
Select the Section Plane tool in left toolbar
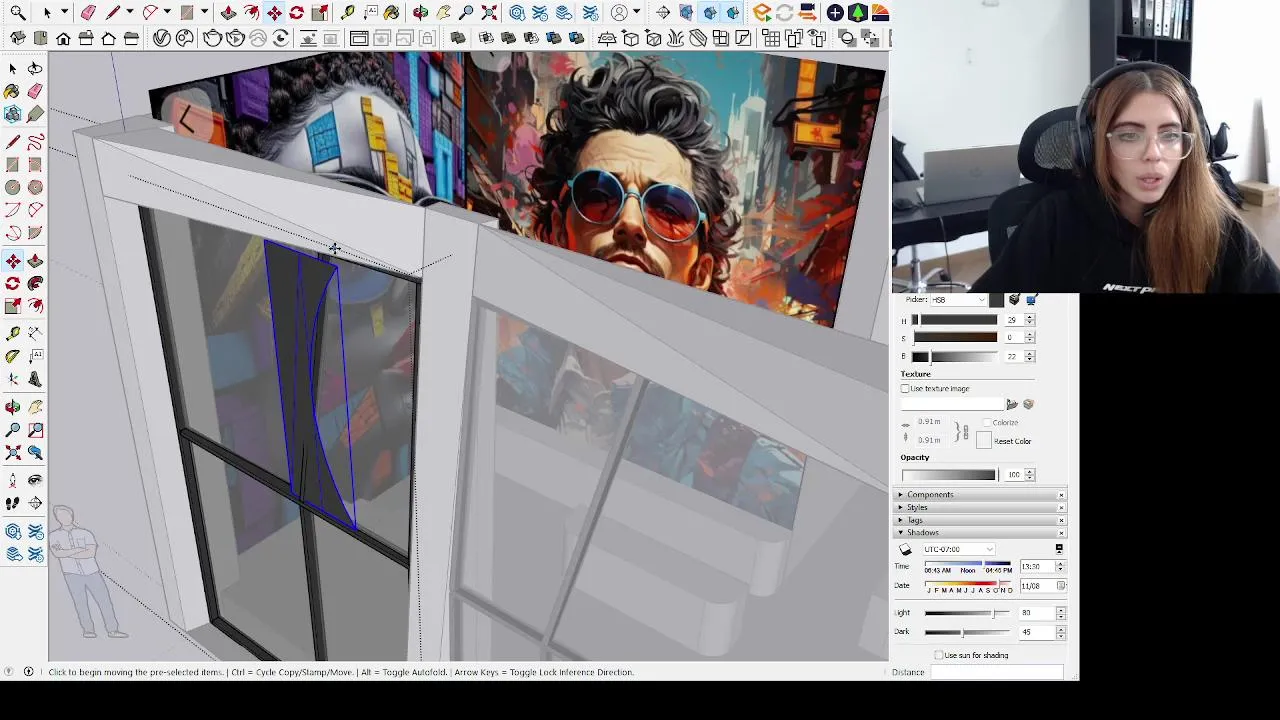35,503
